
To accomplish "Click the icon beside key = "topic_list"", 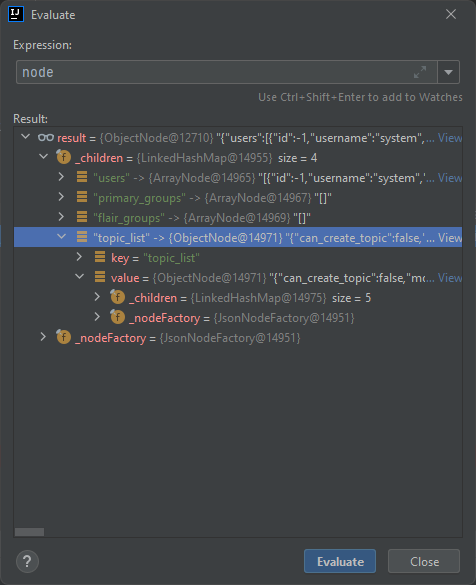I will (x=100, y=257).
